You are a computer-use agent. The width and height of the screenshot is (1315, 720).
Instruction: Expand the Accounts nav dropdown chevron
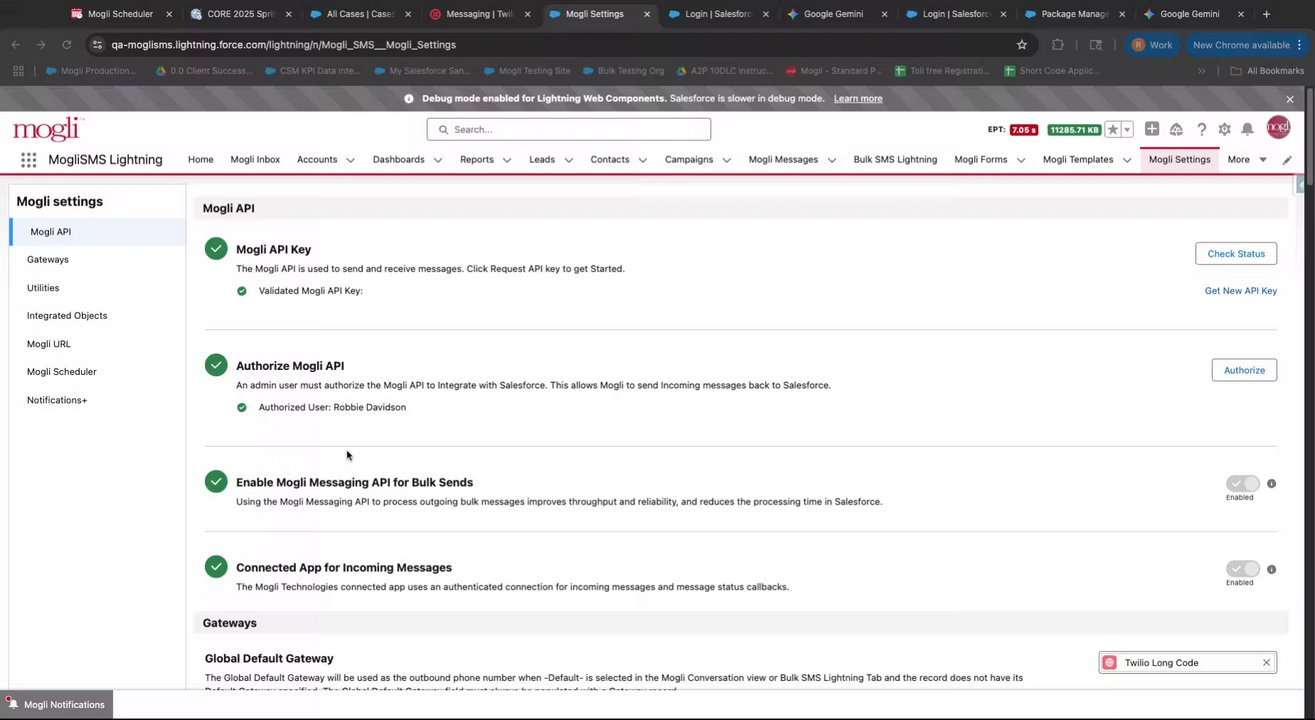[x=351, y=160]
